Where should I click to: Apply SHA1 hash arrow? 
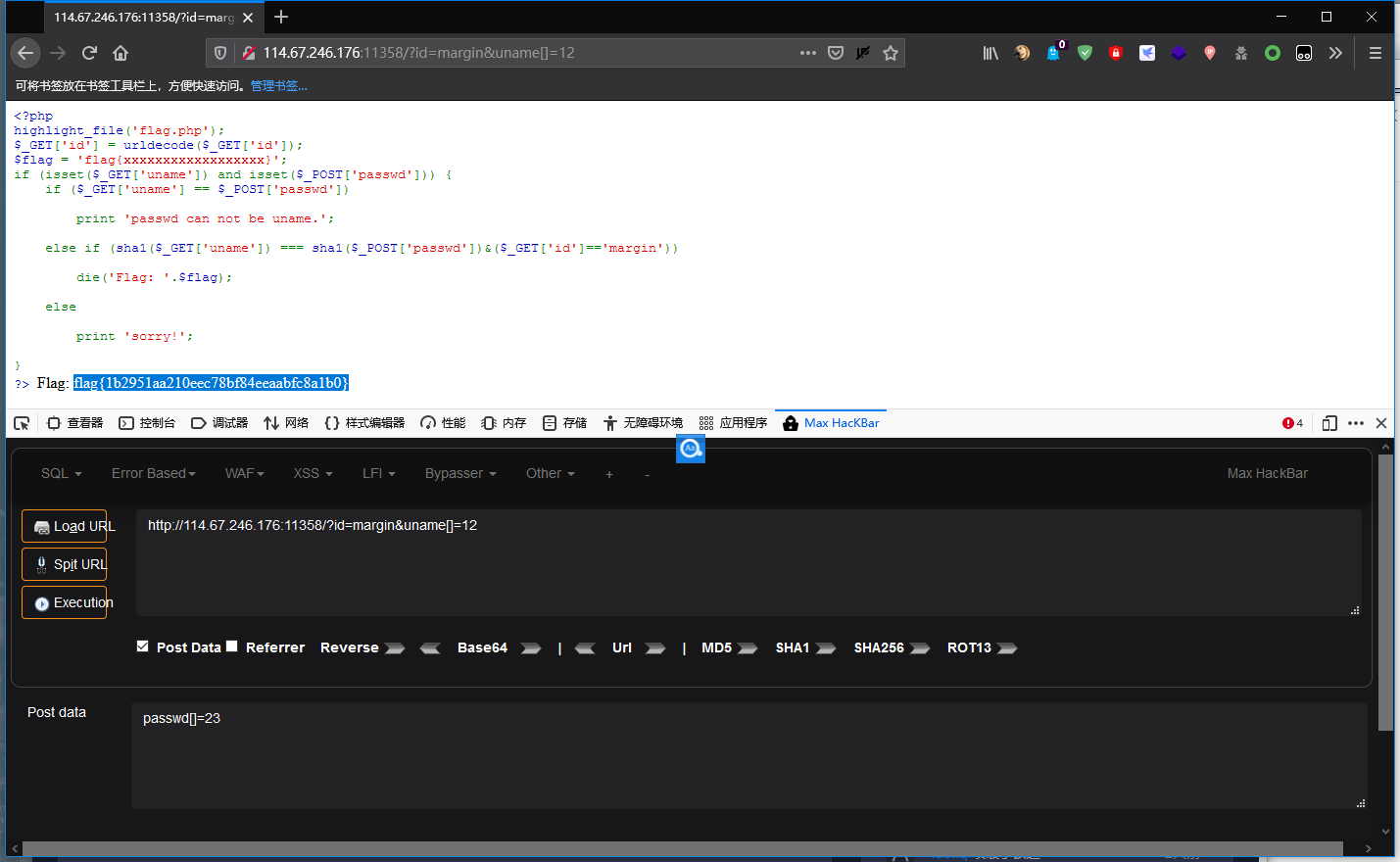point(826,648)
